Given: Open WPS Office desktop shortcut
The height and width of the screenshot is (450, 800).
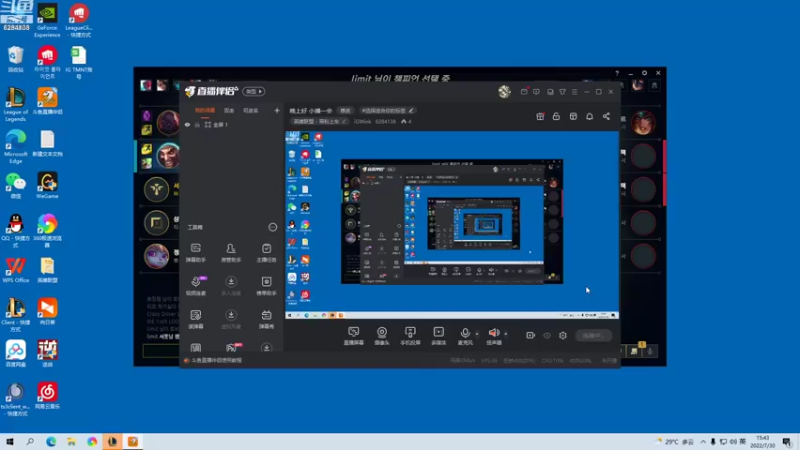Looking at the screenshot, I should point(15,270).
